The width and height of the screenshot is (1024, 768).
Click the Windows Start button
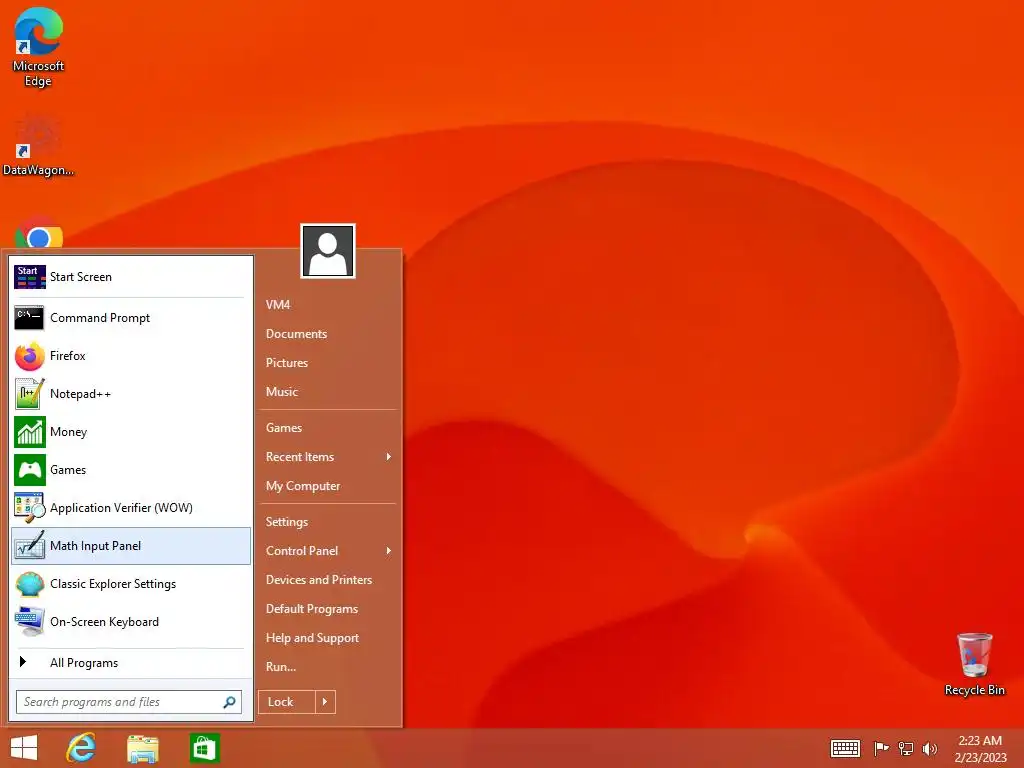click(24, 748)
